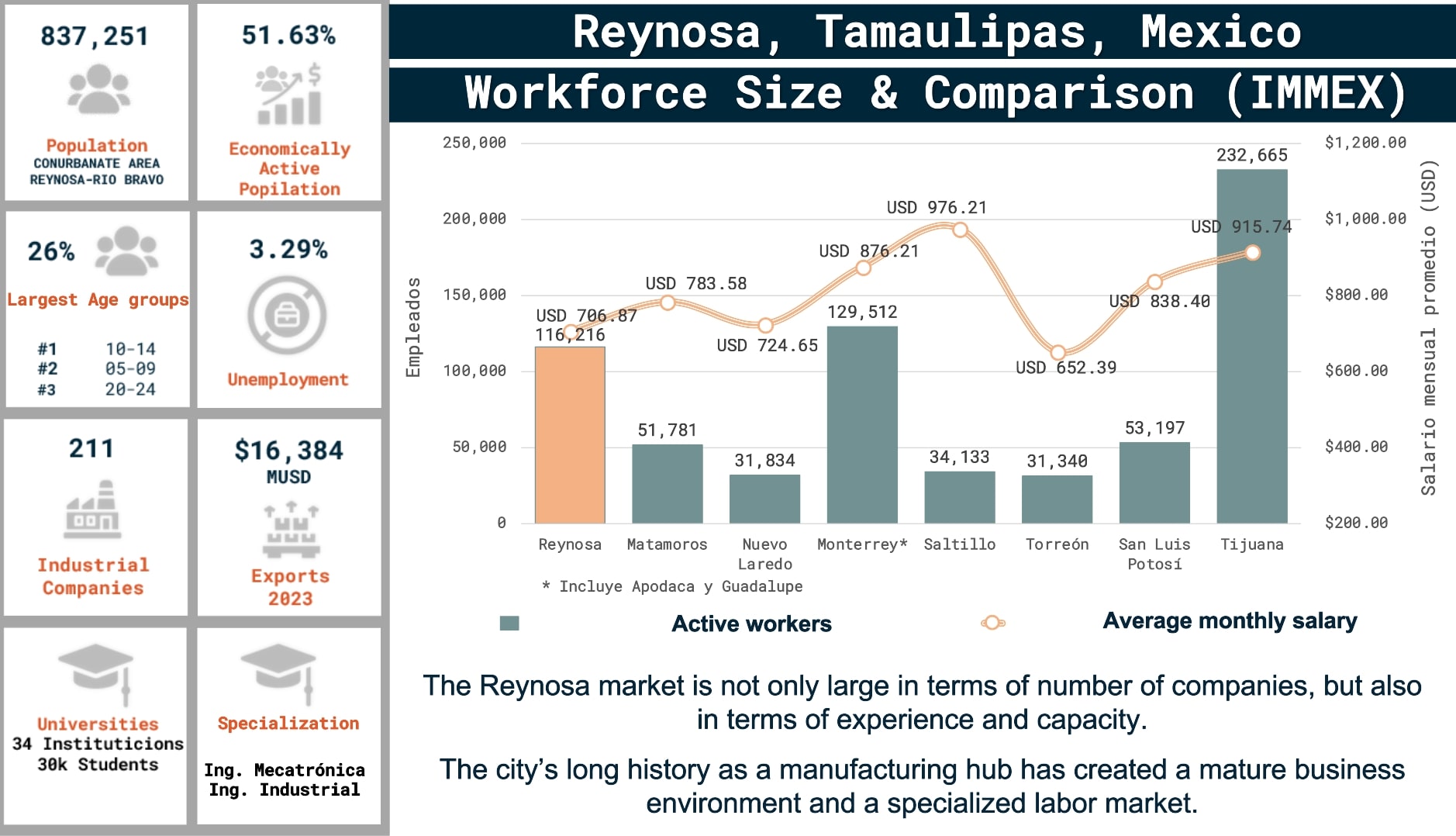Click the 'Exports 2023' label
Image resolution: width=1456 pixels, height=836 pixels.
pos(290,587)
